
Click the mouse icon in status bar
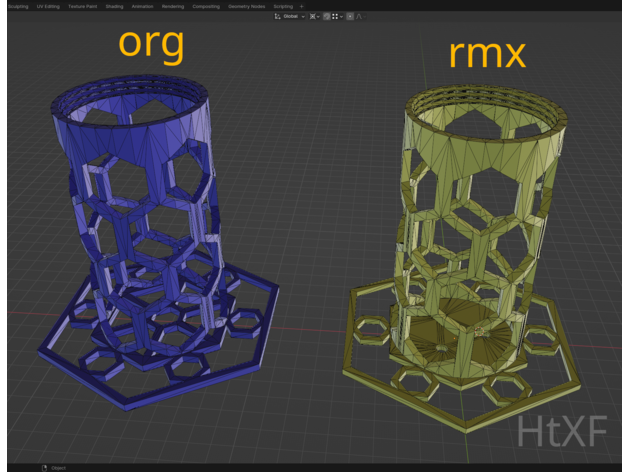44,467
